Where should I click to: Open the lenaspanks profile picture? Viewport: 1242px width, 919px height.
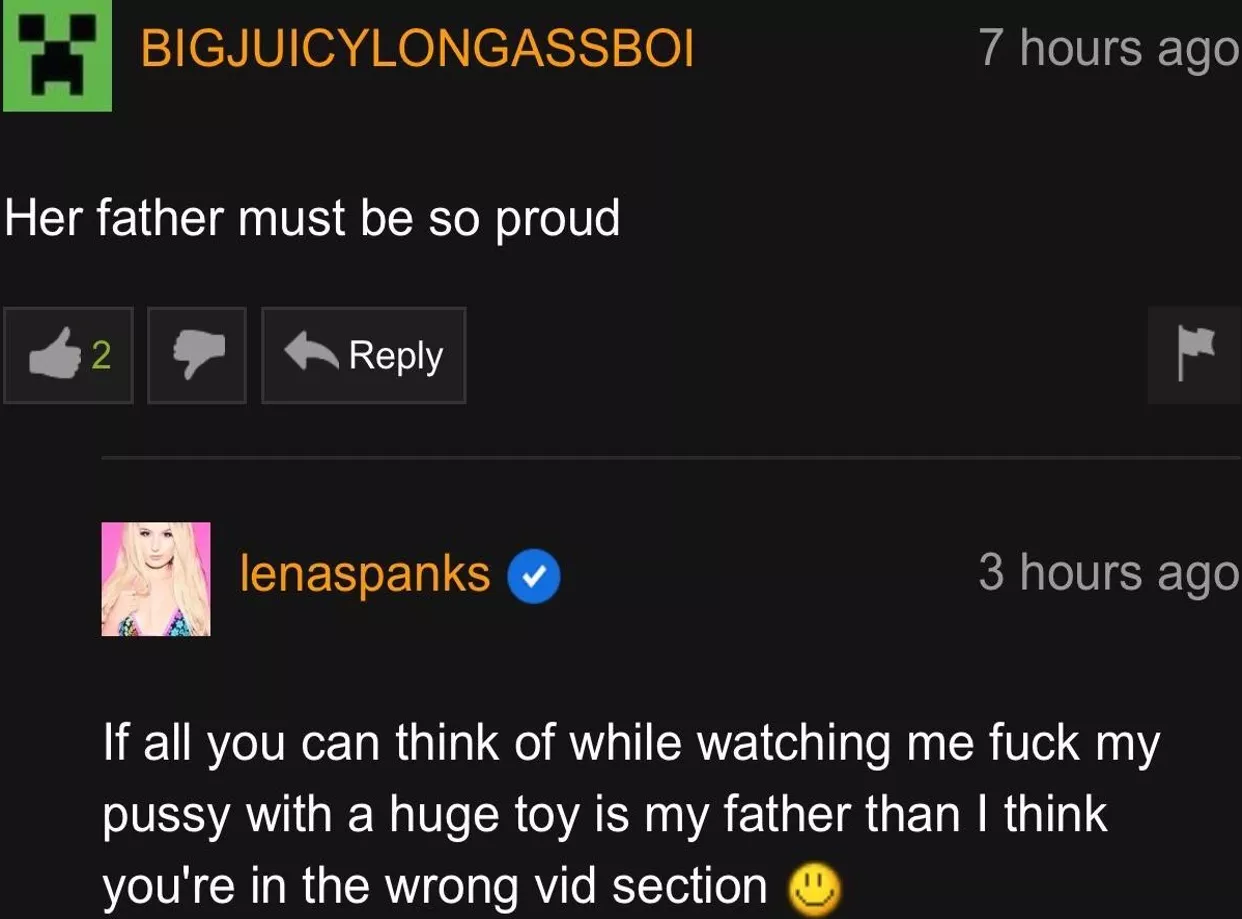[156, 579]
